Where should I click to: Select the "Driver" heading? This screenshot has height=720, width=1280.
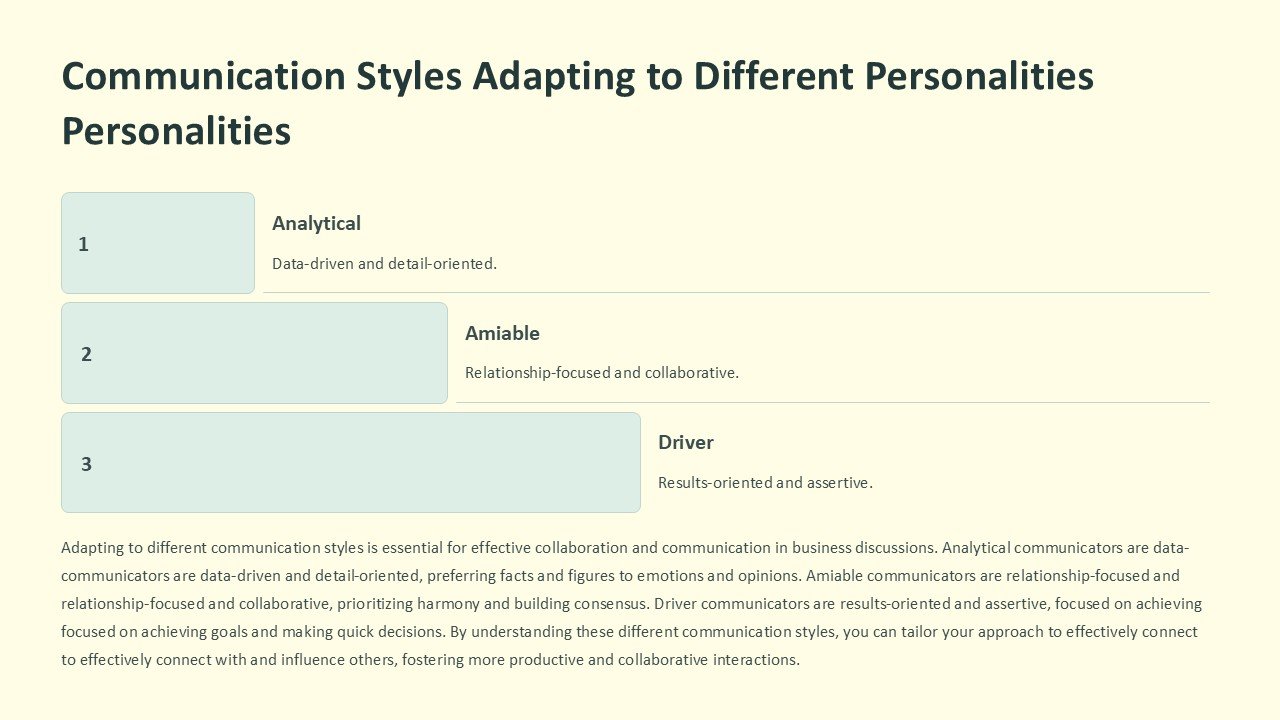click(686, 442)
